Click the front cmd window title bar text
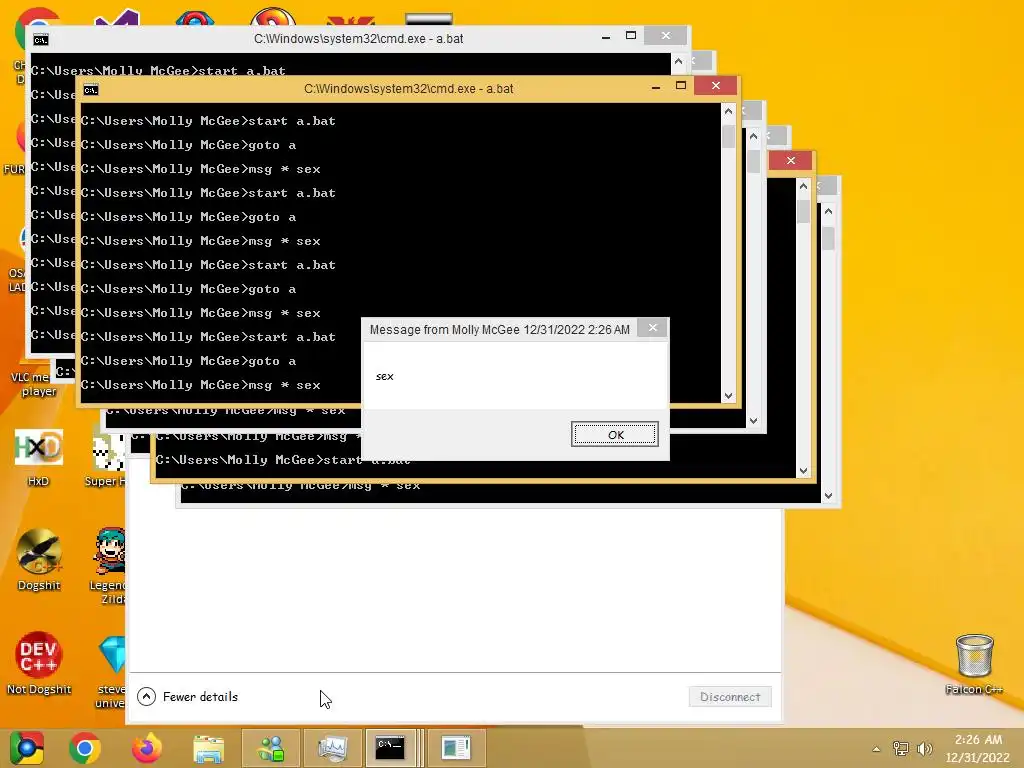This screenshot has height=768, width=1024. pos(409,89)
